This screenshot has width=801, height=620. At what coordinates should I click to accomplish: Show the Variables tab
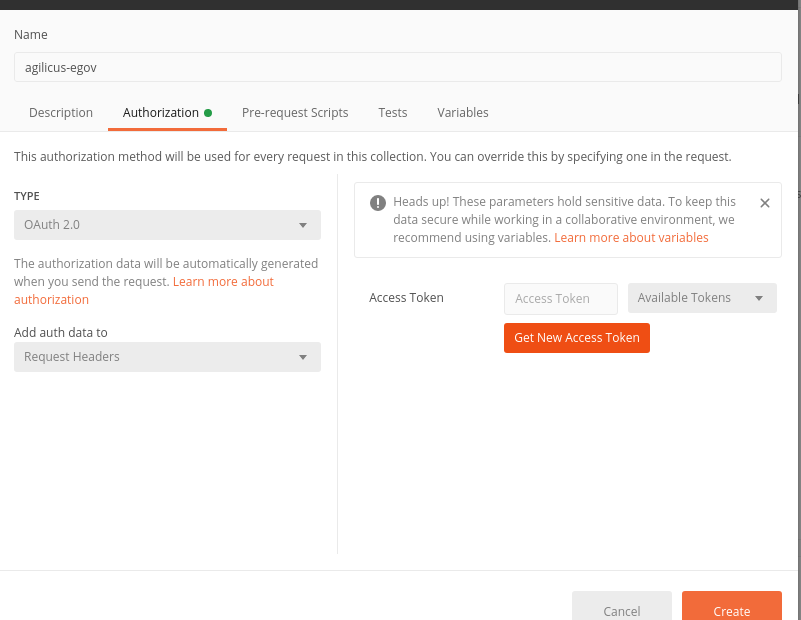(463, 113)
